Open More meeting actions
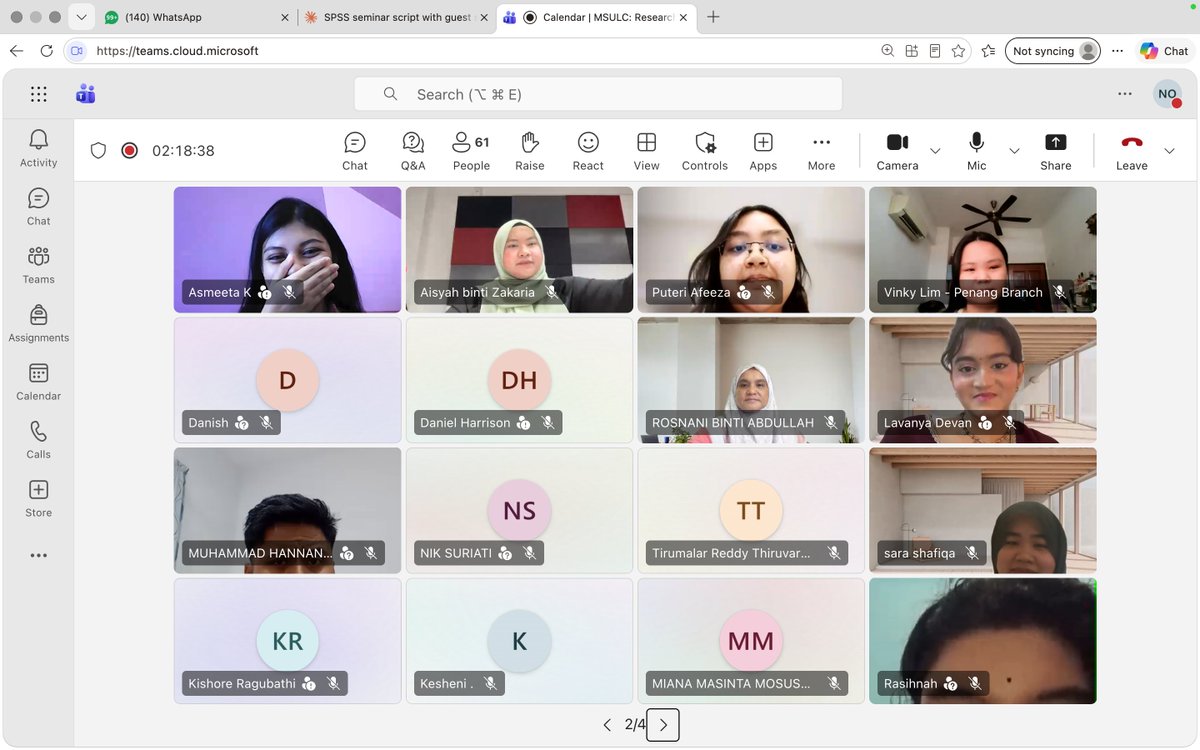This screenshot has height=750, width=1200. tap(821, 151)
